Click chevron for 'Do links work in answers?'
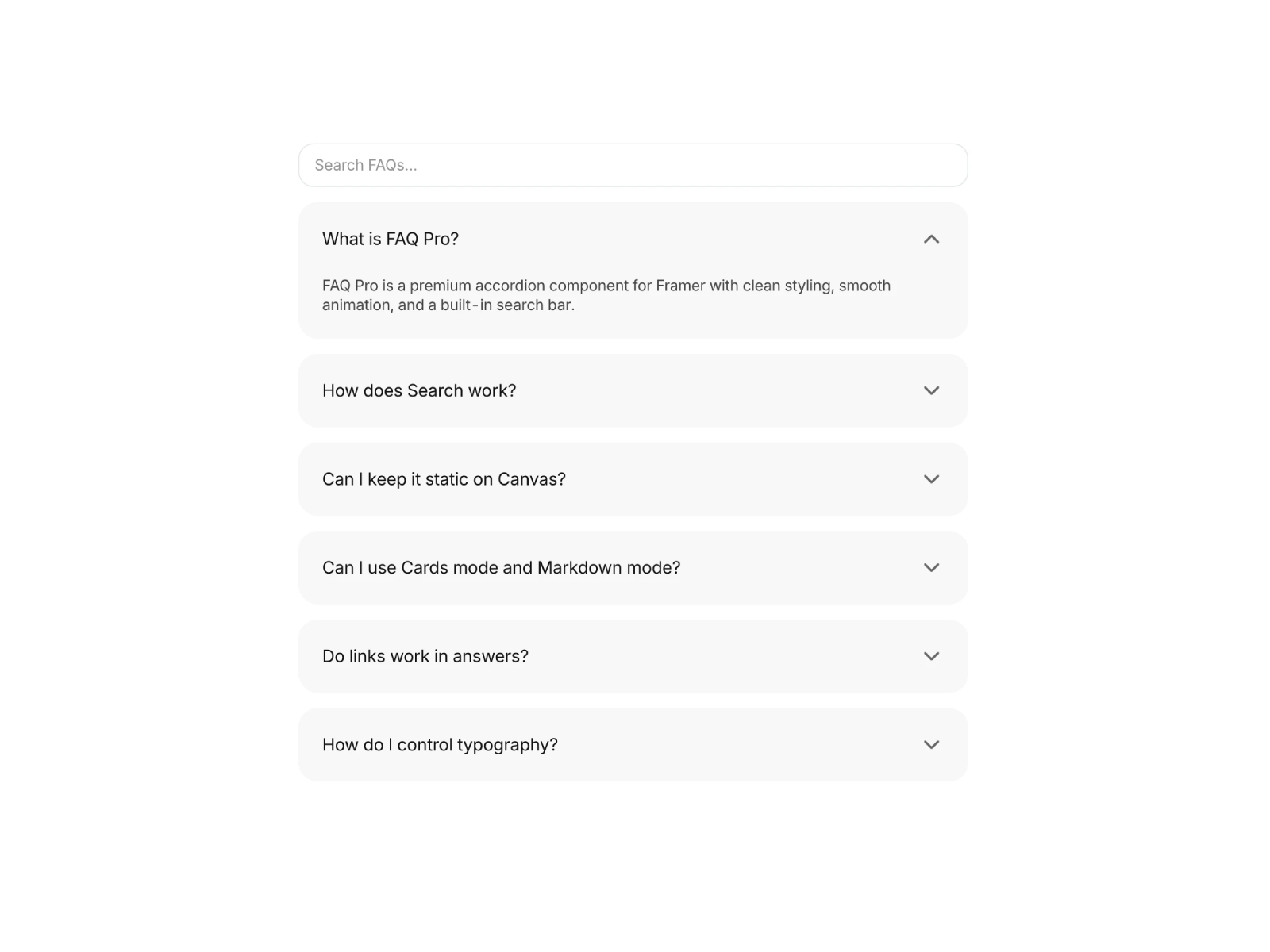 click(931, 656)
